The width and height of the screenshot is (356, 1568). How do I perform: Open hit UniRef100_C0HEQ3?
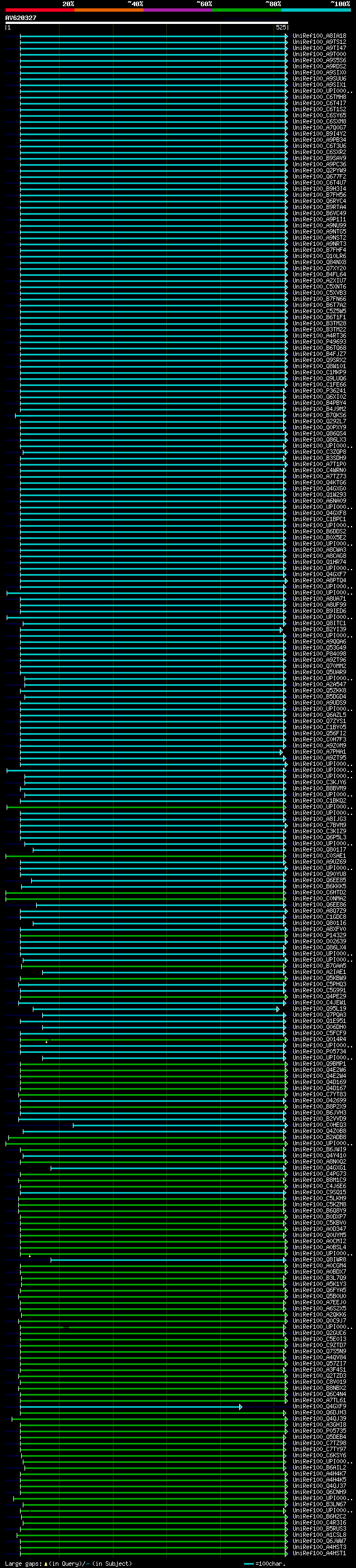[319, 1125]
